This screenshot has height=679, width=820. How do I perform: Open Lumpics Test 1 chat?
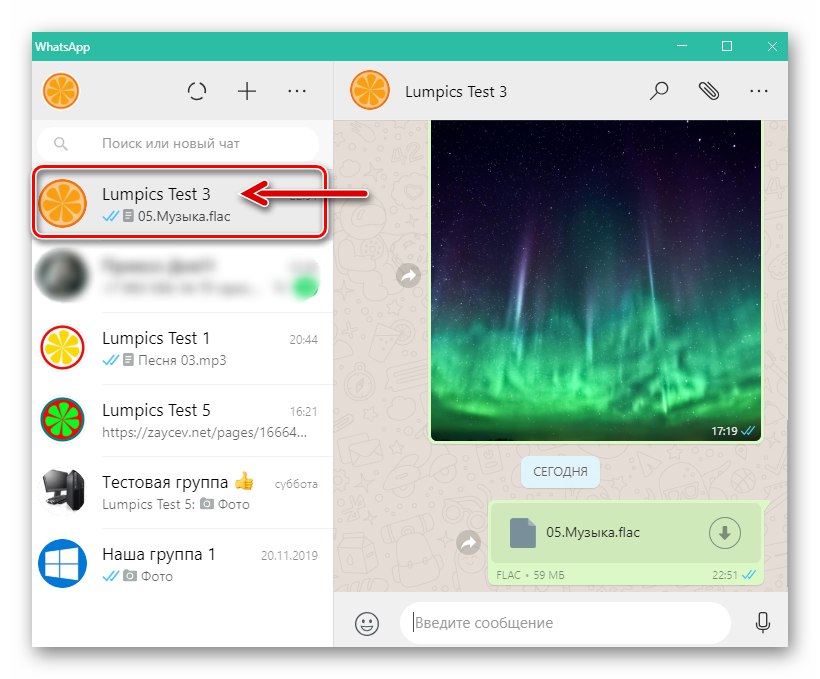[182, 348]
